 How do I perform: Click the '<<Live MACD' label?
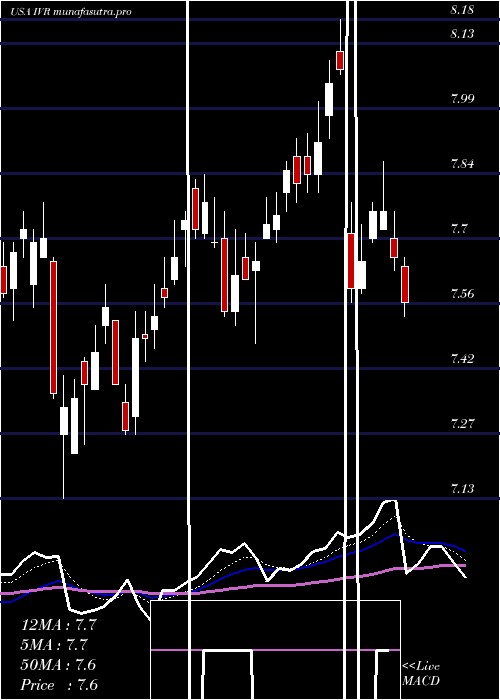point(421,674)
